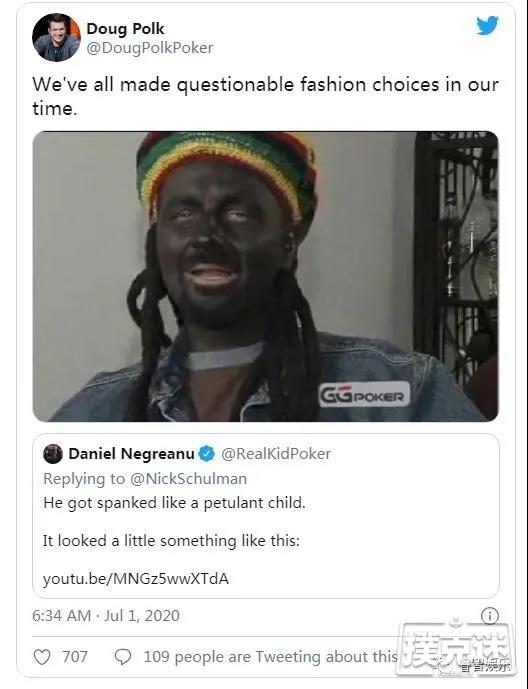Open the Daniel Negreanu name link
The height and width of the screenshot is (689, 528).
coord(131,453)
